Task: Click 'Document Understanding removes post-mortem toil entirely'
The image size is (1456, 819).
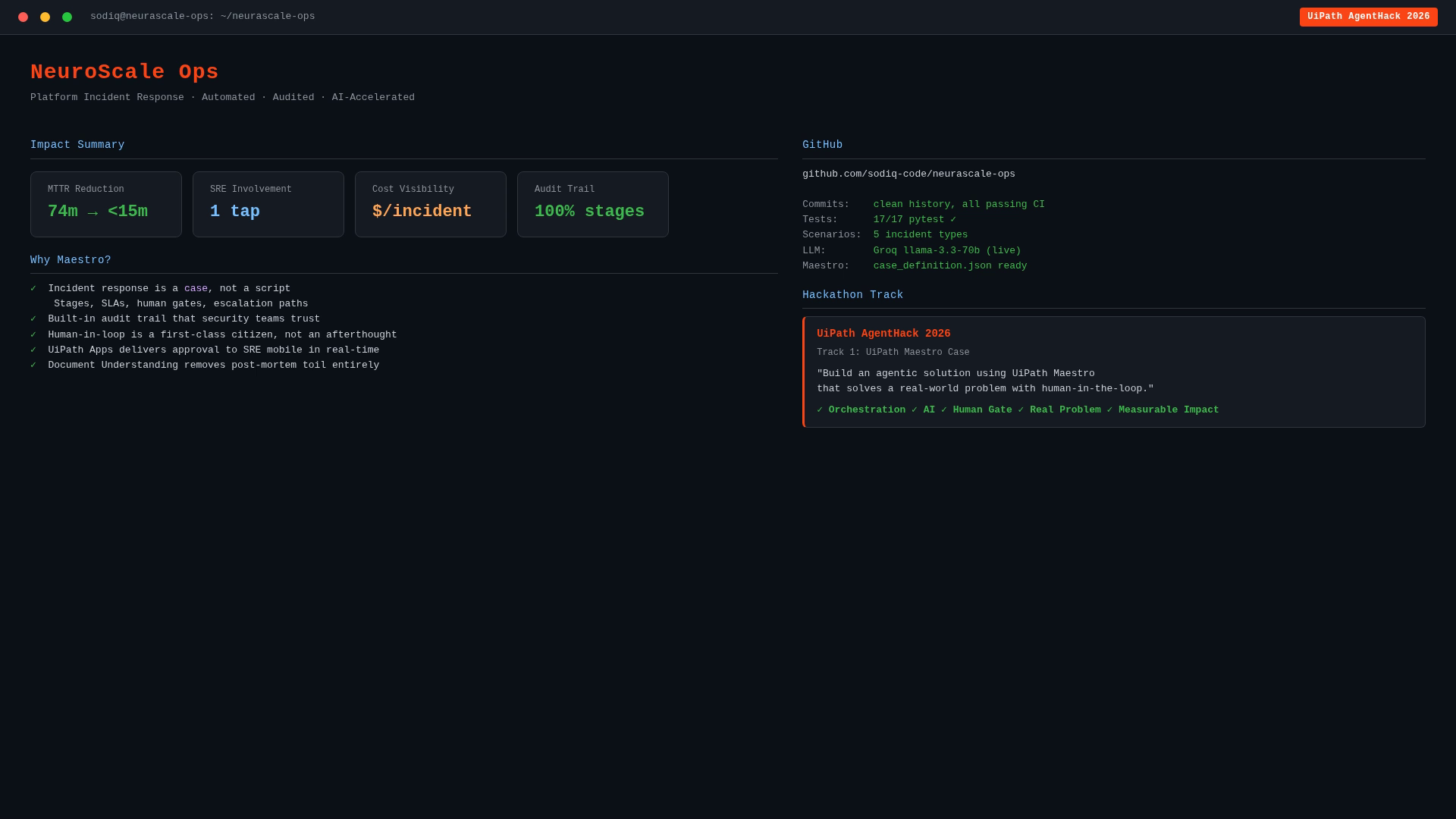Action: coord(214,366)
